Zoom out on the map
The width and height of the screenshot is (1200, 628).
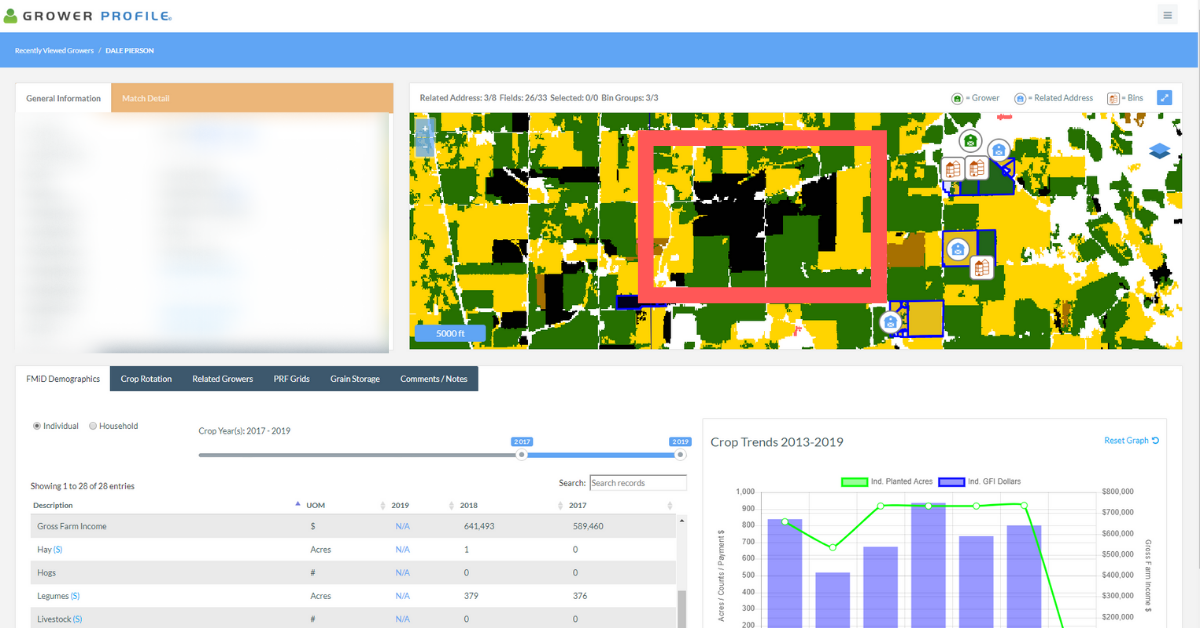click(424, 146)
